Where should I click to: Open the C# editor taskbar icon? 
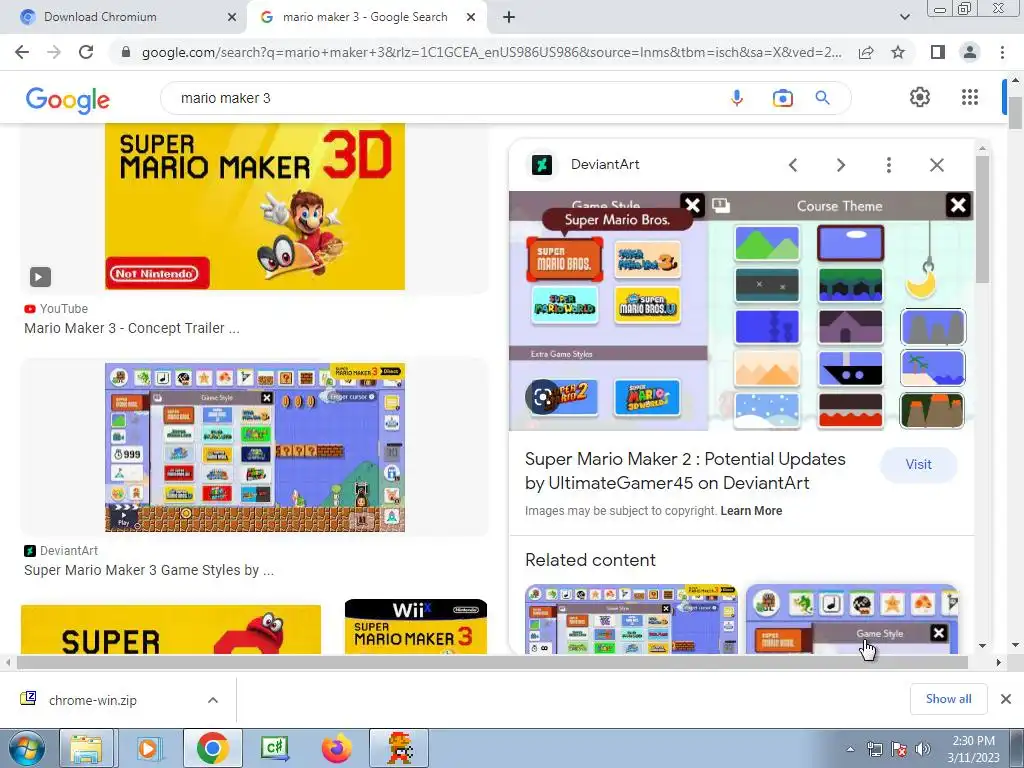[274, 748]
